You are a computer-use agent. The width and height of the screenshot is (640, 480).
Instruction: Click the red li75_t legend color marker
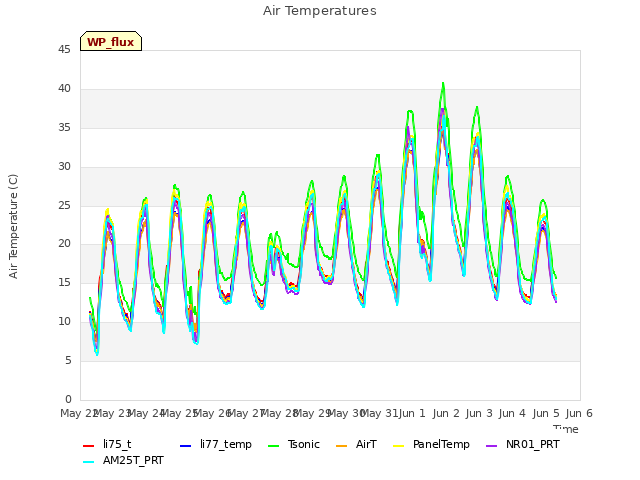[89, 446]
